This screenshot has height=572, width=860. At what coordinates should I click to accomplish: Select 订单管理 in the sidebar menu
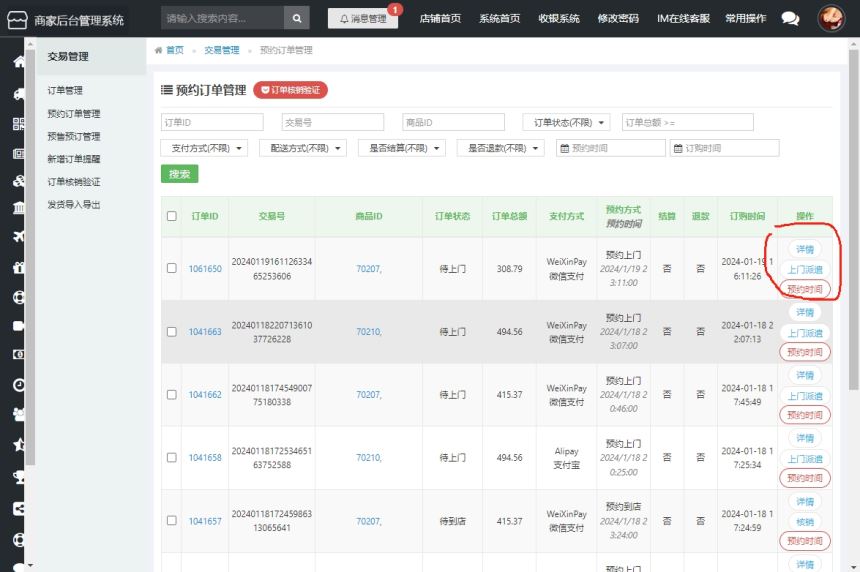pos(65,90)
